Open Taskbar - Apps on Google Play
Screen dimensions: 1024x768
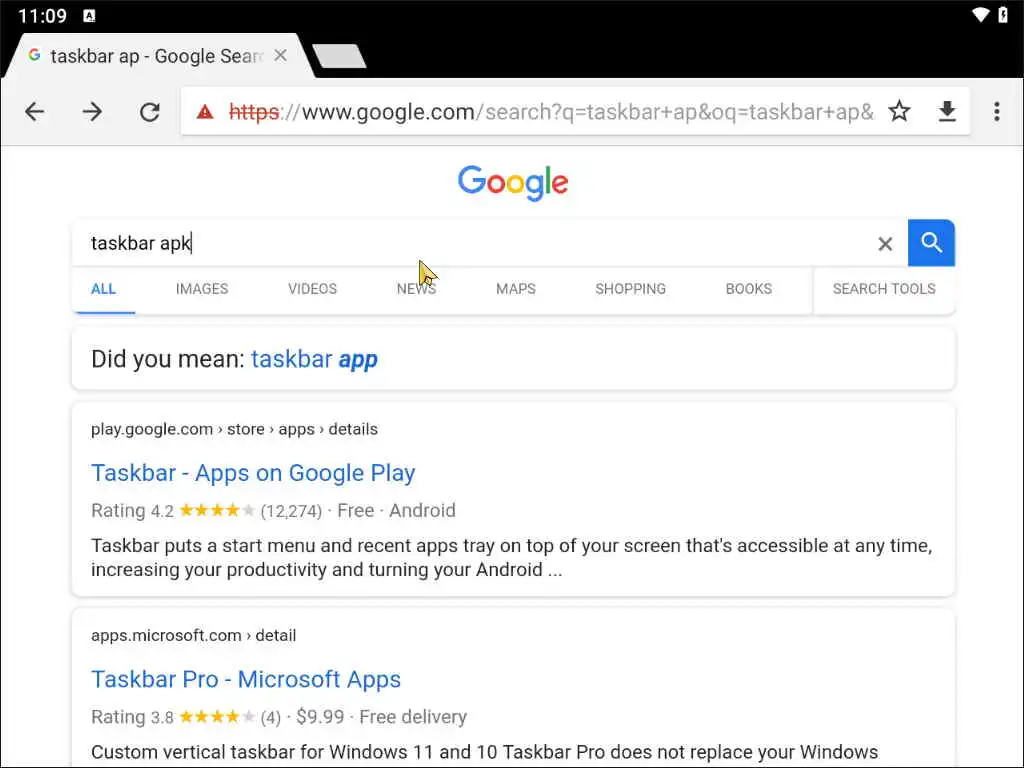click(x=253, y=473)
